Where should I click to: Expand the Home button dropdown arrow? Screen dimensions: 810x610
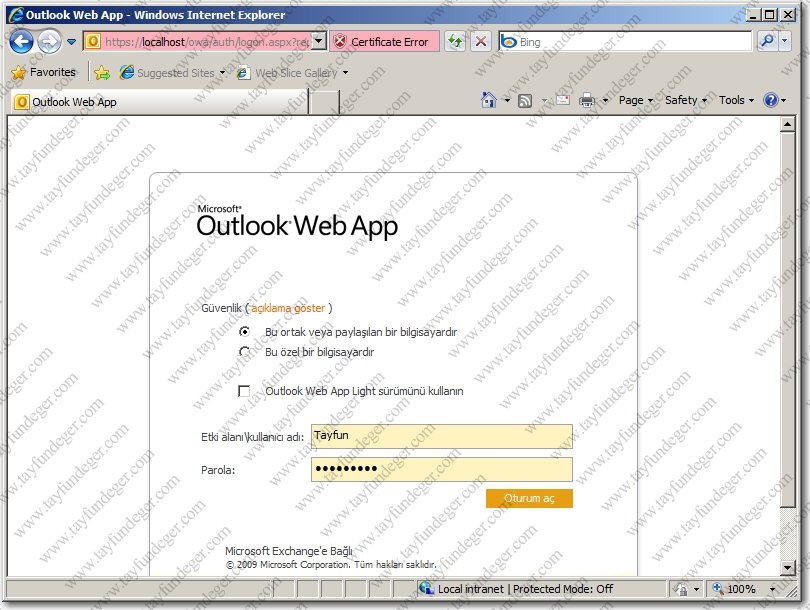point(507,100)
